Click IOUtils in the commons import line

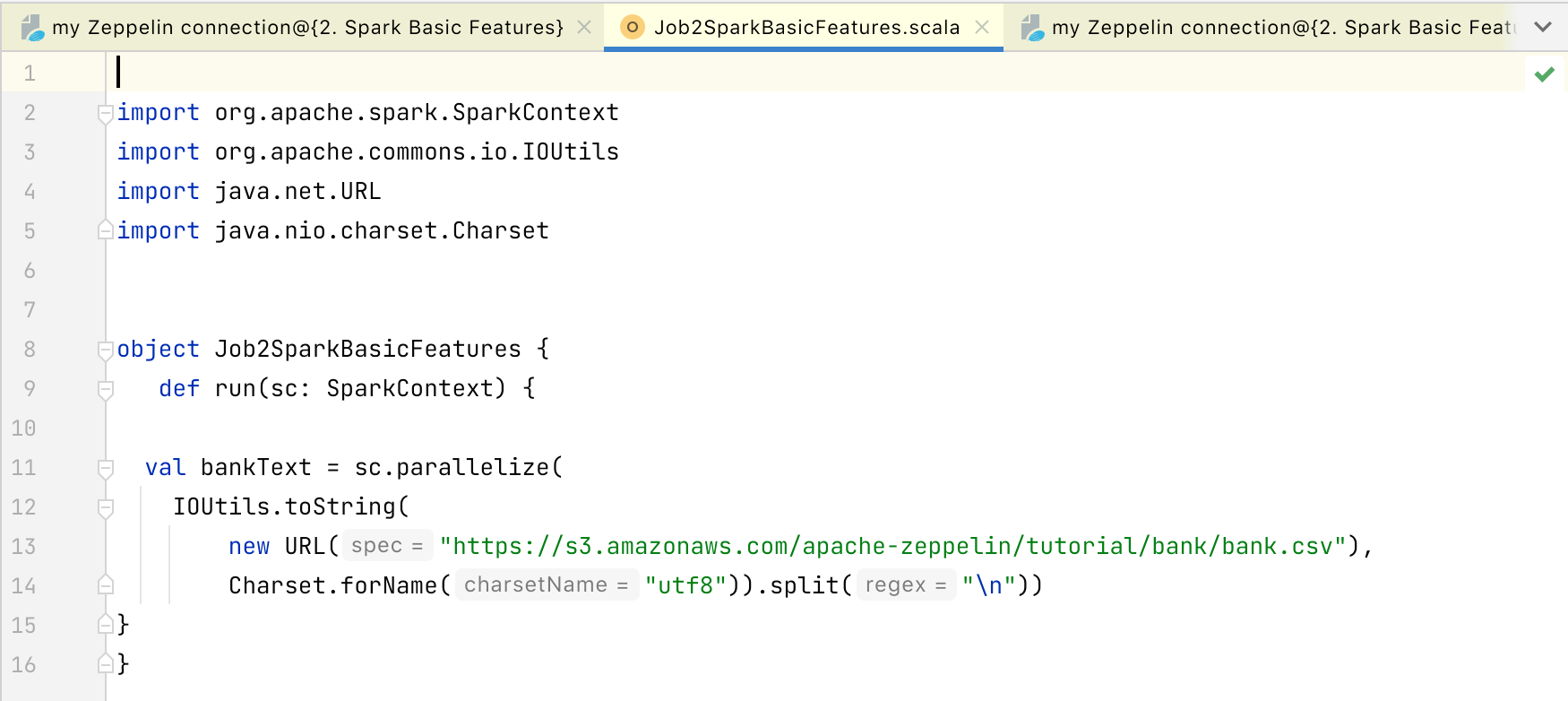[x=571, y=151]
